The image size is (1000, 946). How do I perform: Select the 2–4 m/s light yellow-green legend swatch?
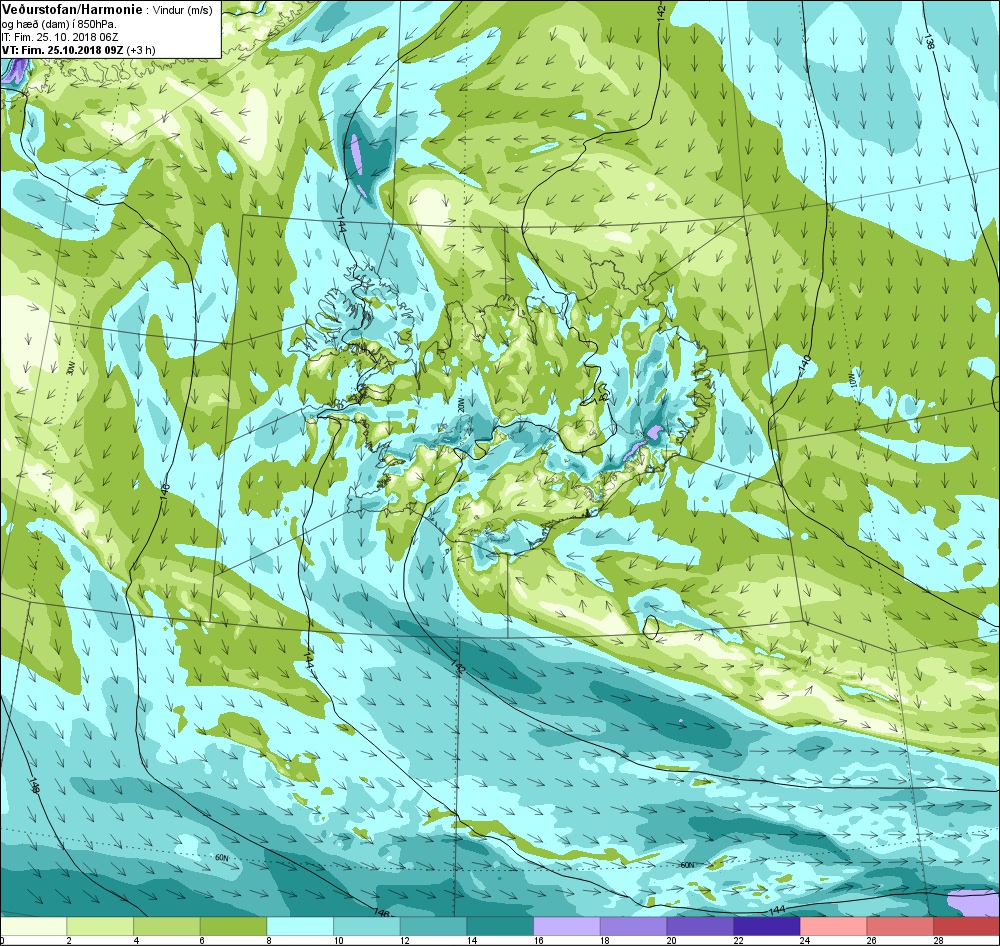point(100,926)
